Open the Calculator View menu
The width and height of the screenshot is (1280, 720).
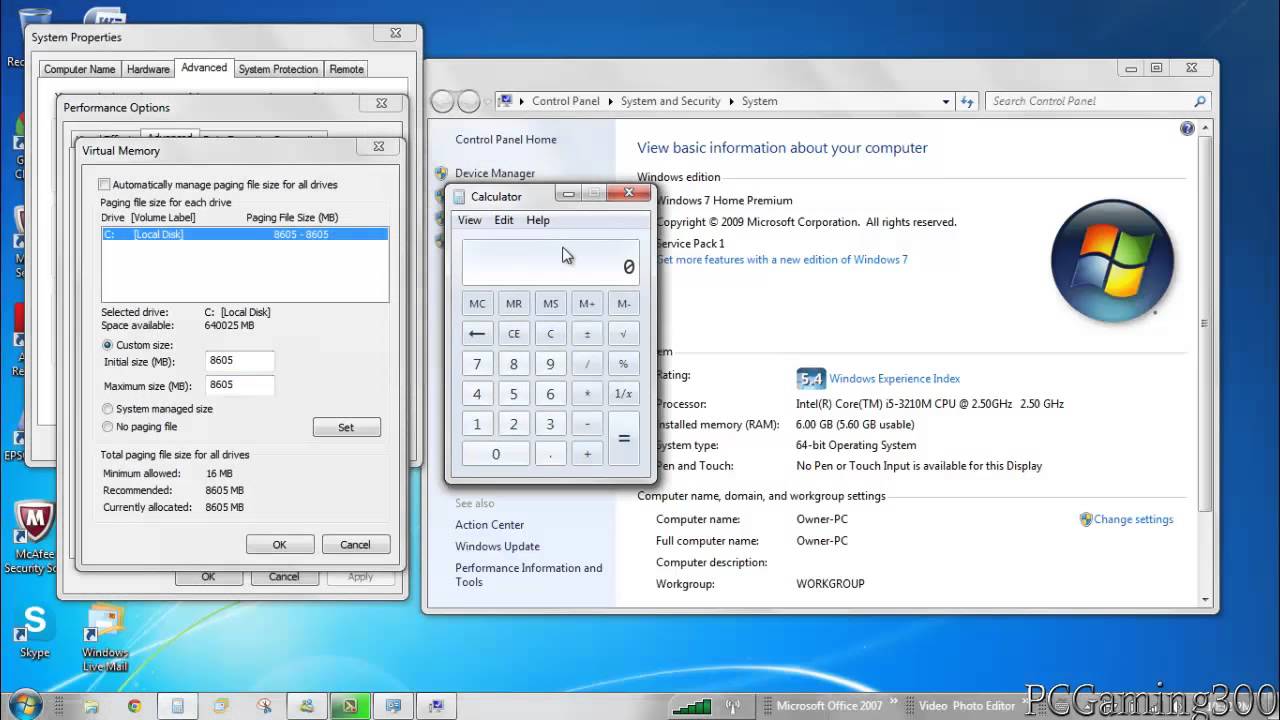click(x=469, y=220)
